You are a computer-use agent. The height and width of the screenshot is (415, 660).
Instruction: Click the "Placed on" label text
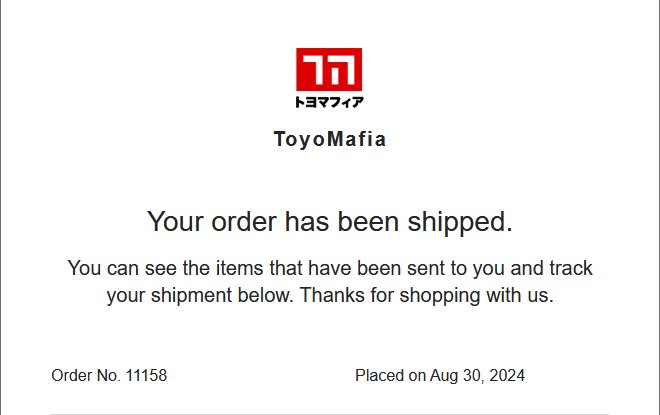pos(391,375)
